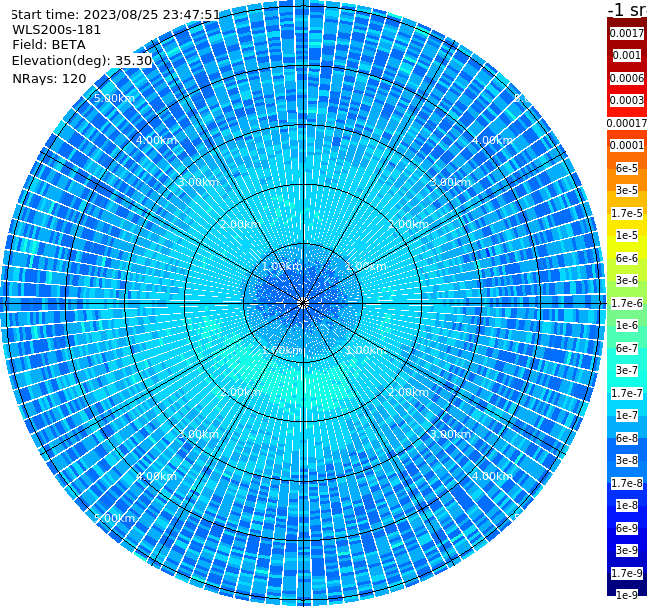Click the 1.7e-6 colorbar value
Image resolution: width=647 pixels, height=607 pixels.
pos(627,303)
